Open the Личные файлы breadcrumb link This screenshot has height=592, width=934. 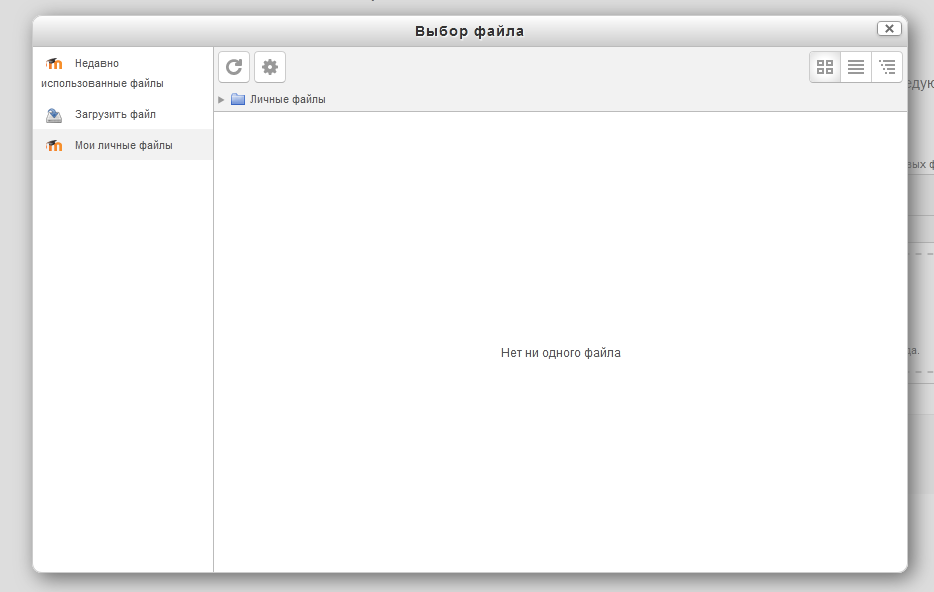click(287, 100)
